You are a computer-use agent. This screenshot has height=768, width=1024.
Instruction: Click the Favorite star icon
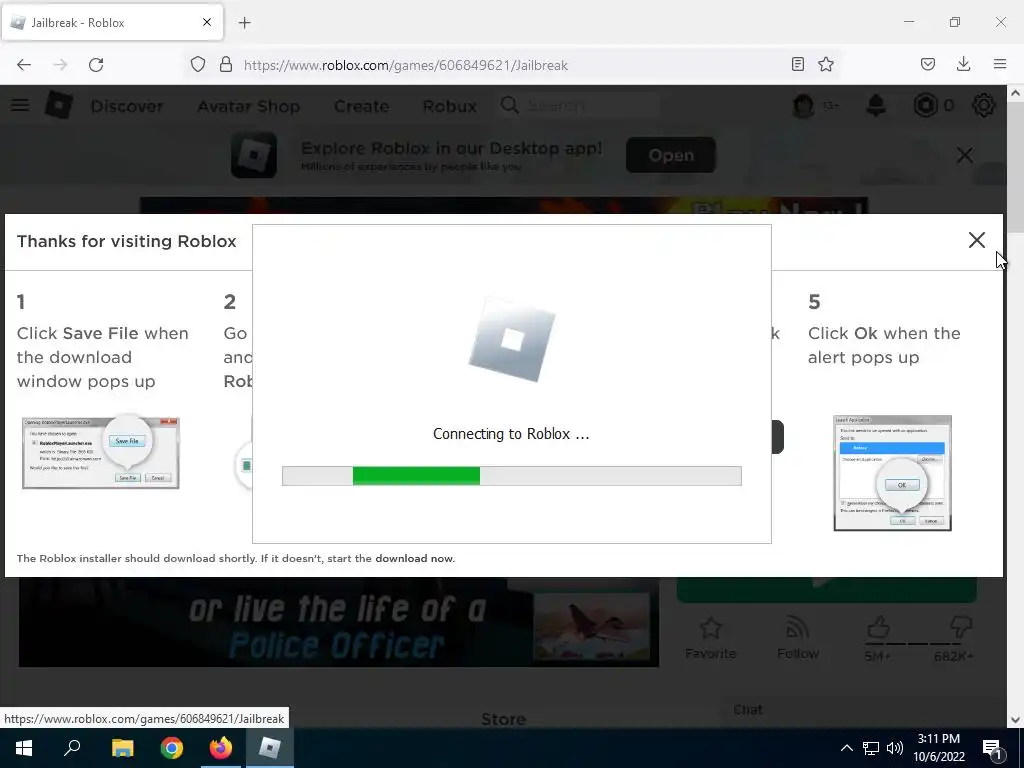click(711, 628)
